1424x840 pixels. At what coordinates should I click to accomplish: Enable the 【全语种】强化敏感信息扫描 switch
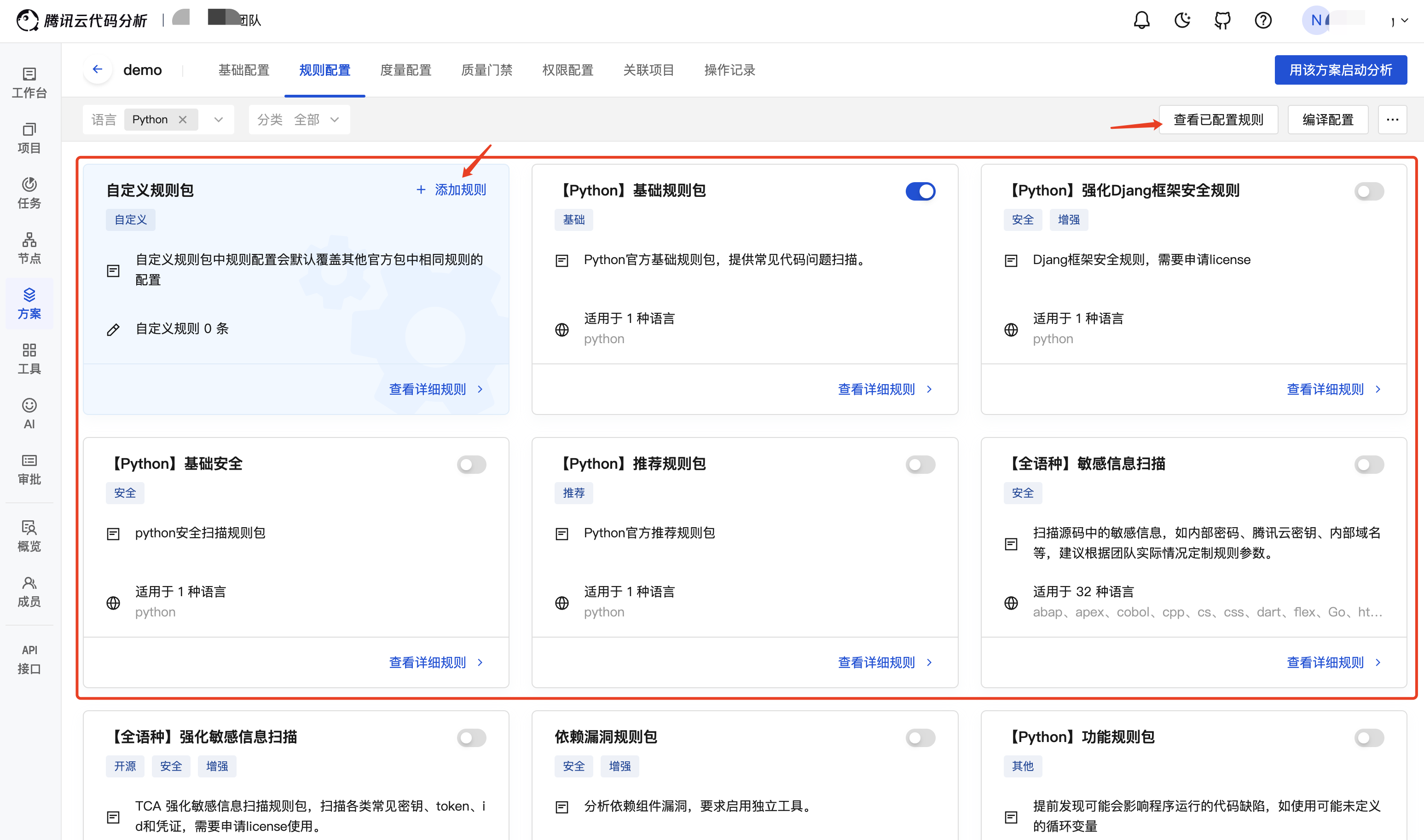tap(471, 737)
